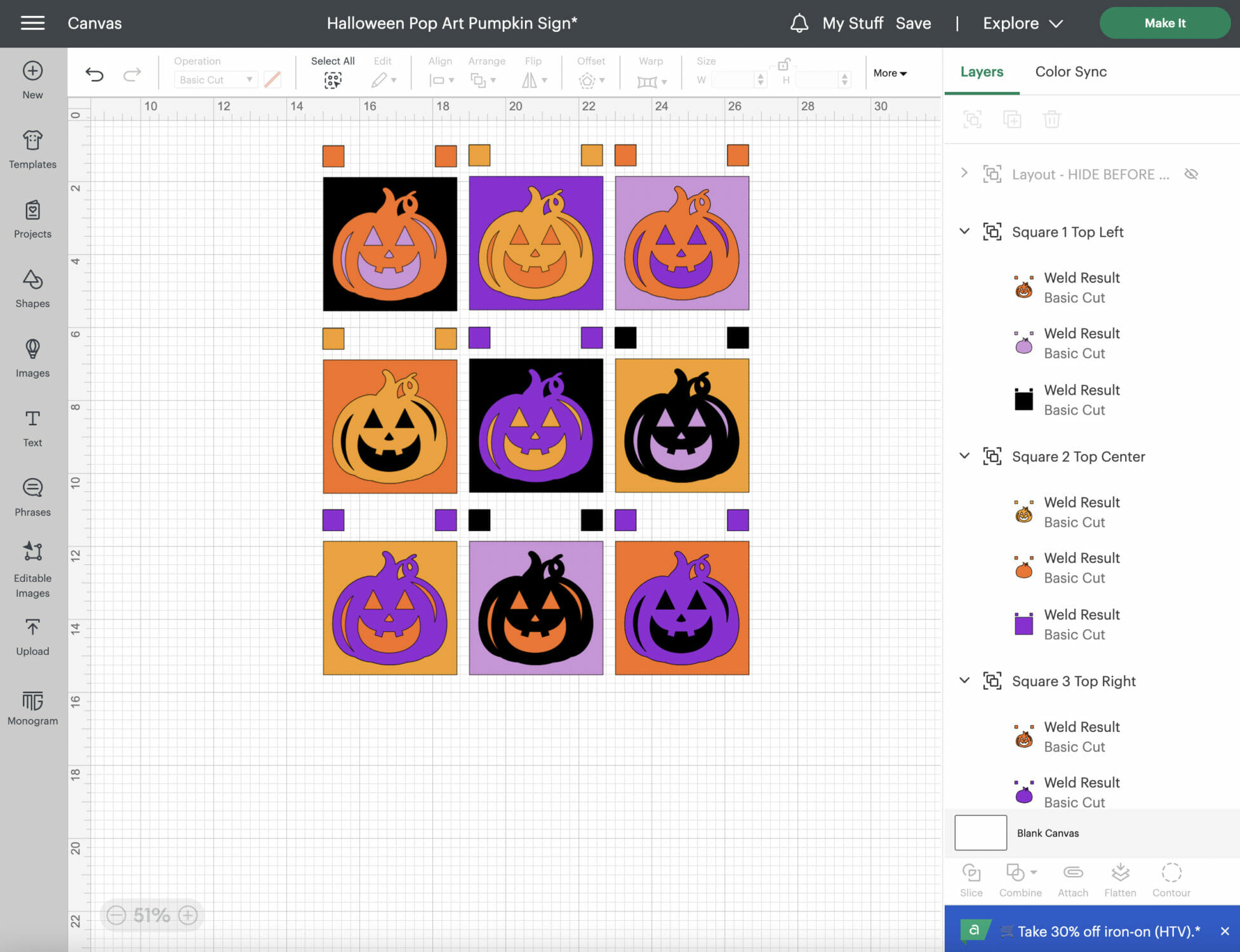The height and width of the screenshot is (952, 1240).
Task: Increase the Width with stepper arrow
Action: (x=761, y=76)
